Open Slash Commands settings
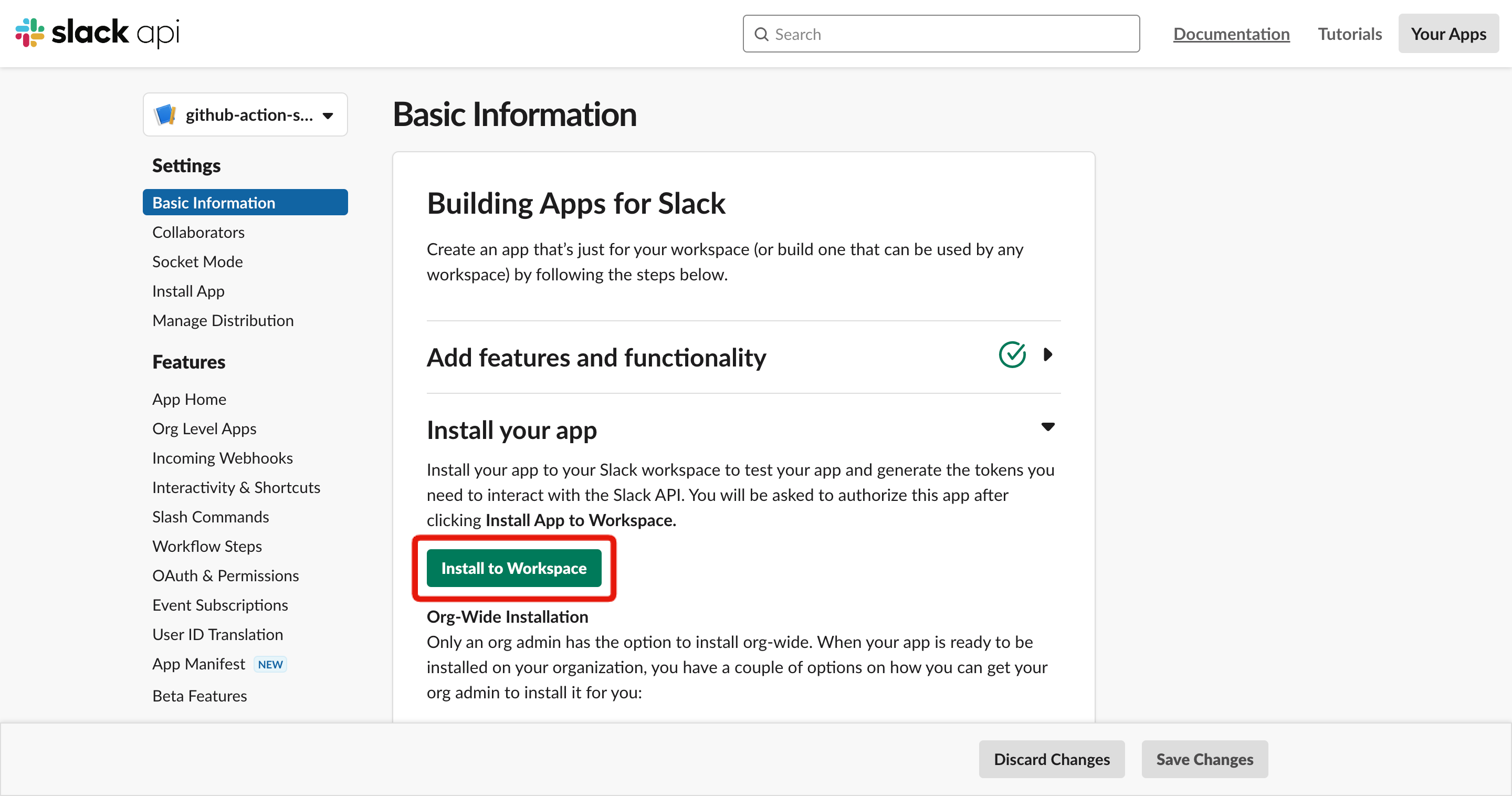This screenshot has height=796, width=1512. (211, 517)
